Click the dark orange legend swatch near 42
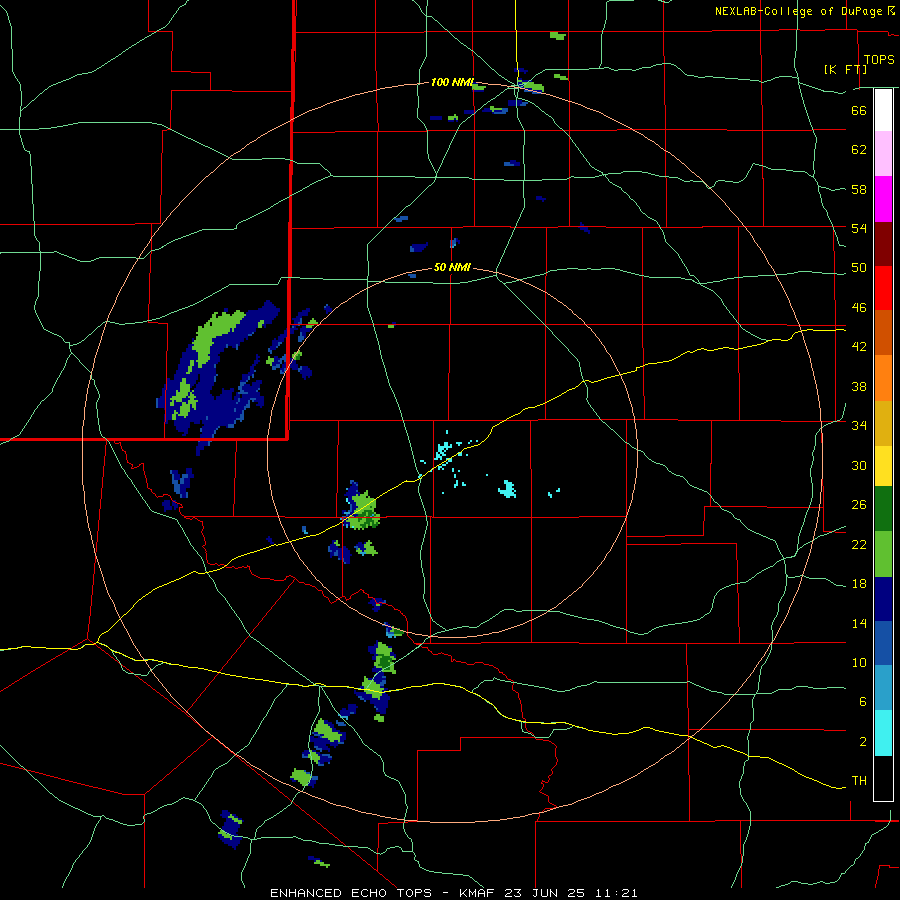900x900 pixels. coord(883,333)
